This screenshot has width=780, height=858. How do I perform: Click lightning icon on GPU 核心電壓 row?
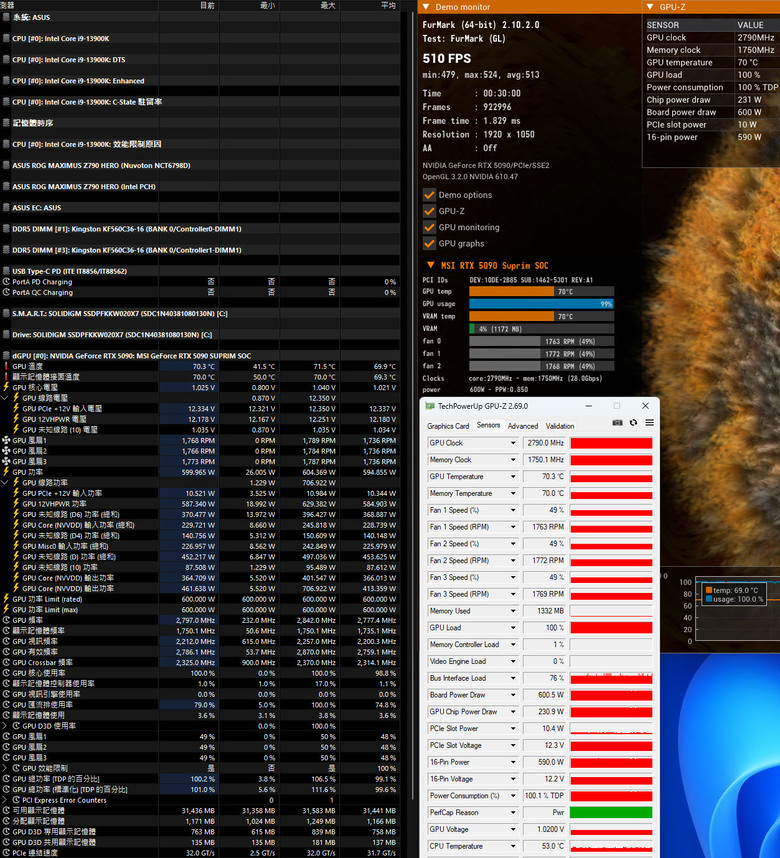pos(6,387)
